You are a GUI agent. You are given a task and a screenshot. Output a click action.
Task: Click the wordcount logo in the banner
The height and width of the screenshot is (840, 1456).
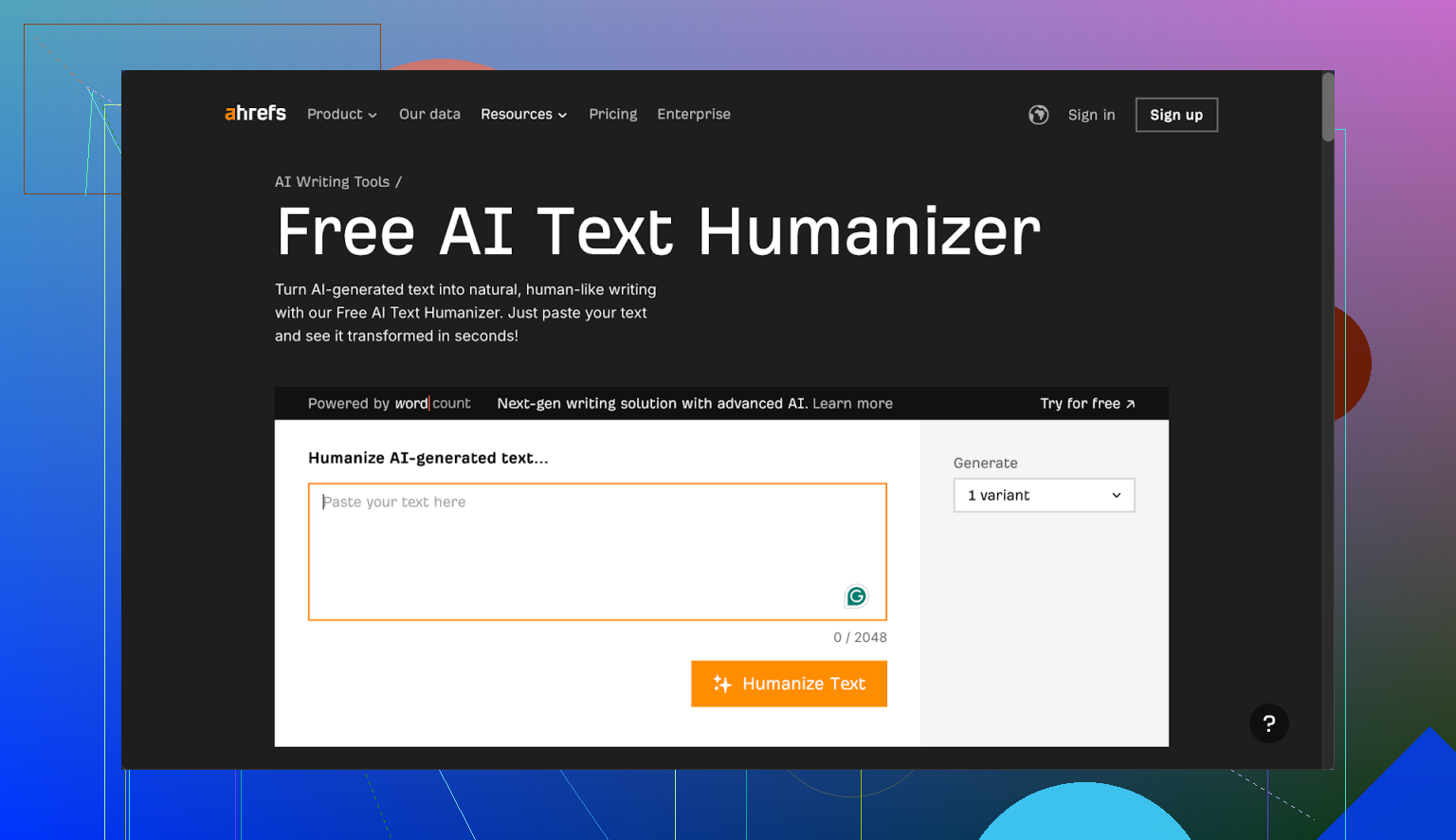[x=432, y=404]
